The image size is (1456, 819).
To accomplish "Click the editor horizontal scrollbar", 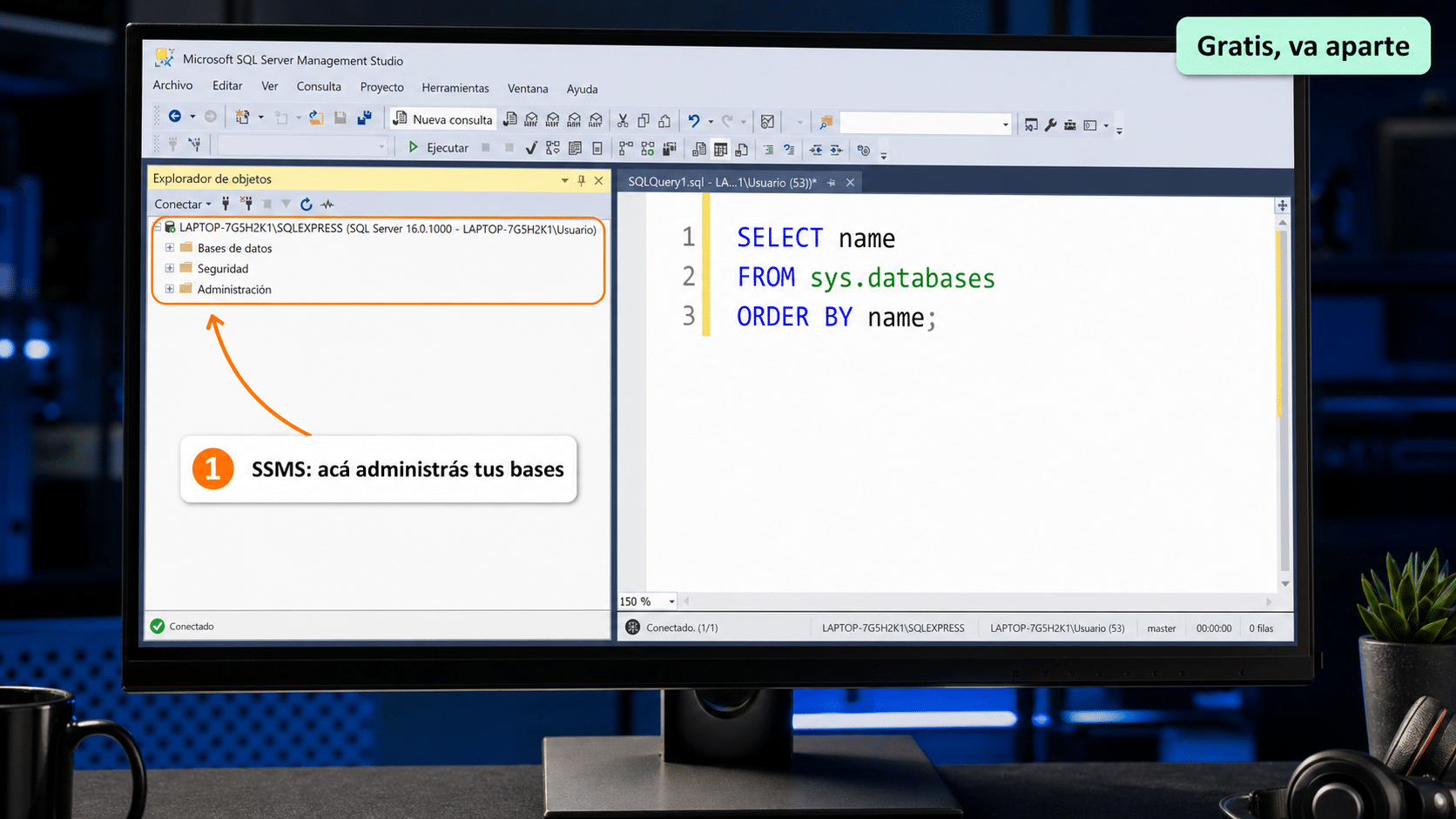I will click(x=977, y=601).
